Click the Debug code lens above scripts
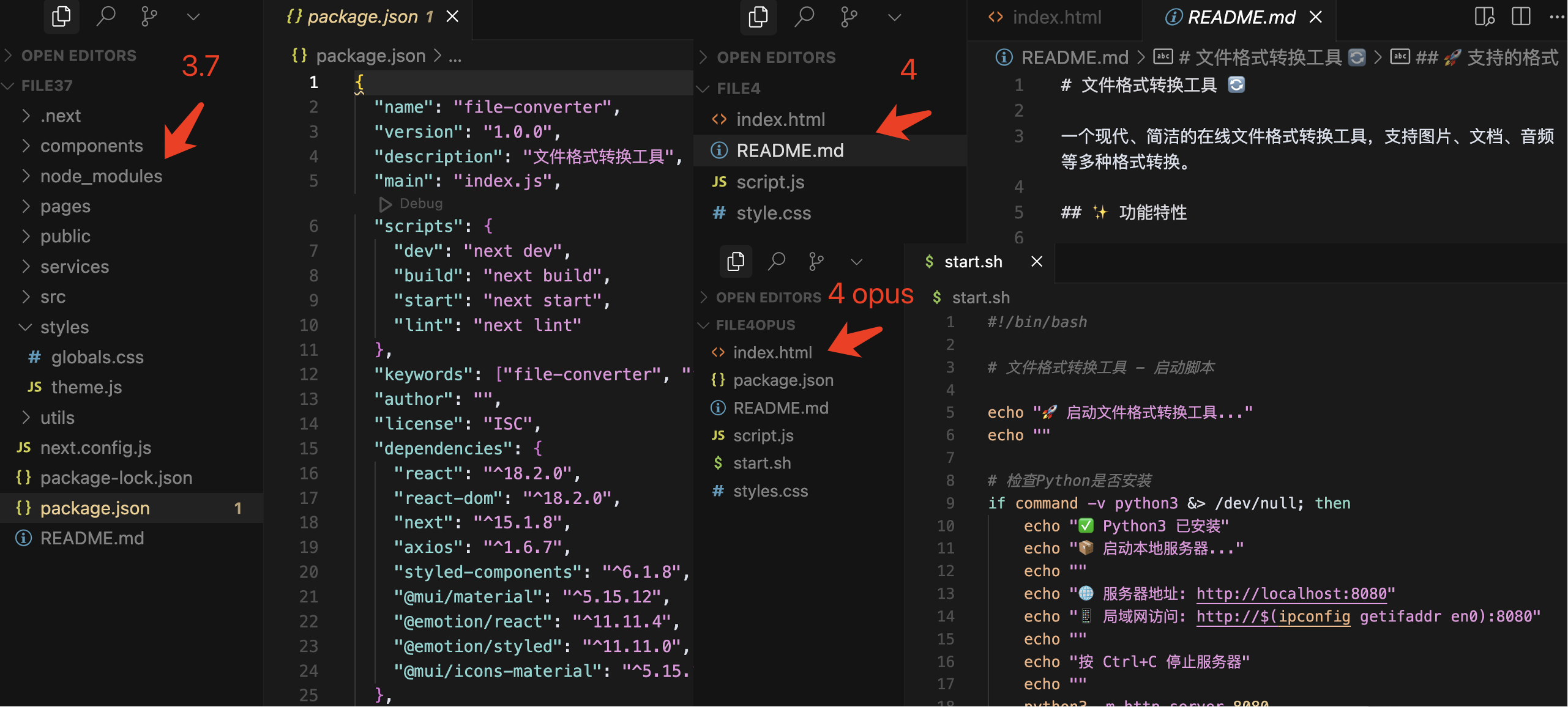 click(420, 204)
